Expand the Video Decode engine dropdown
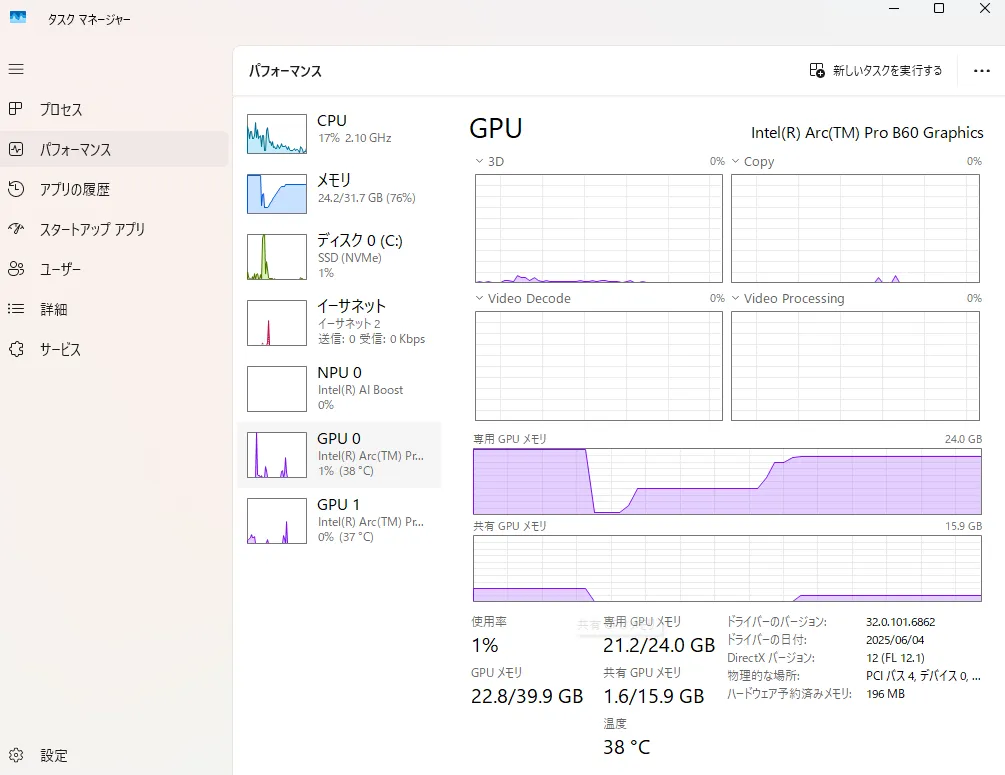The height and width of the screenshot is (775, 1005). (479, 298)
